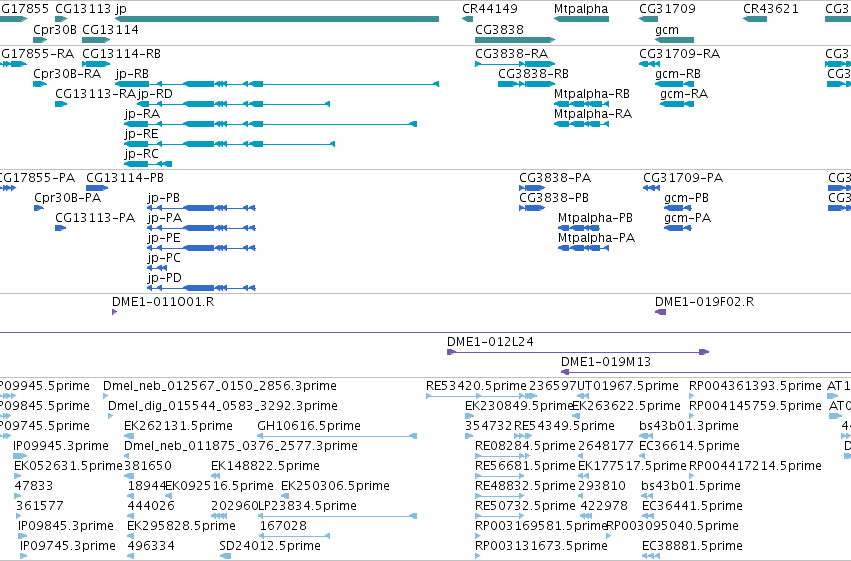Select the LP23834.5prime EST label

point(308,506)
